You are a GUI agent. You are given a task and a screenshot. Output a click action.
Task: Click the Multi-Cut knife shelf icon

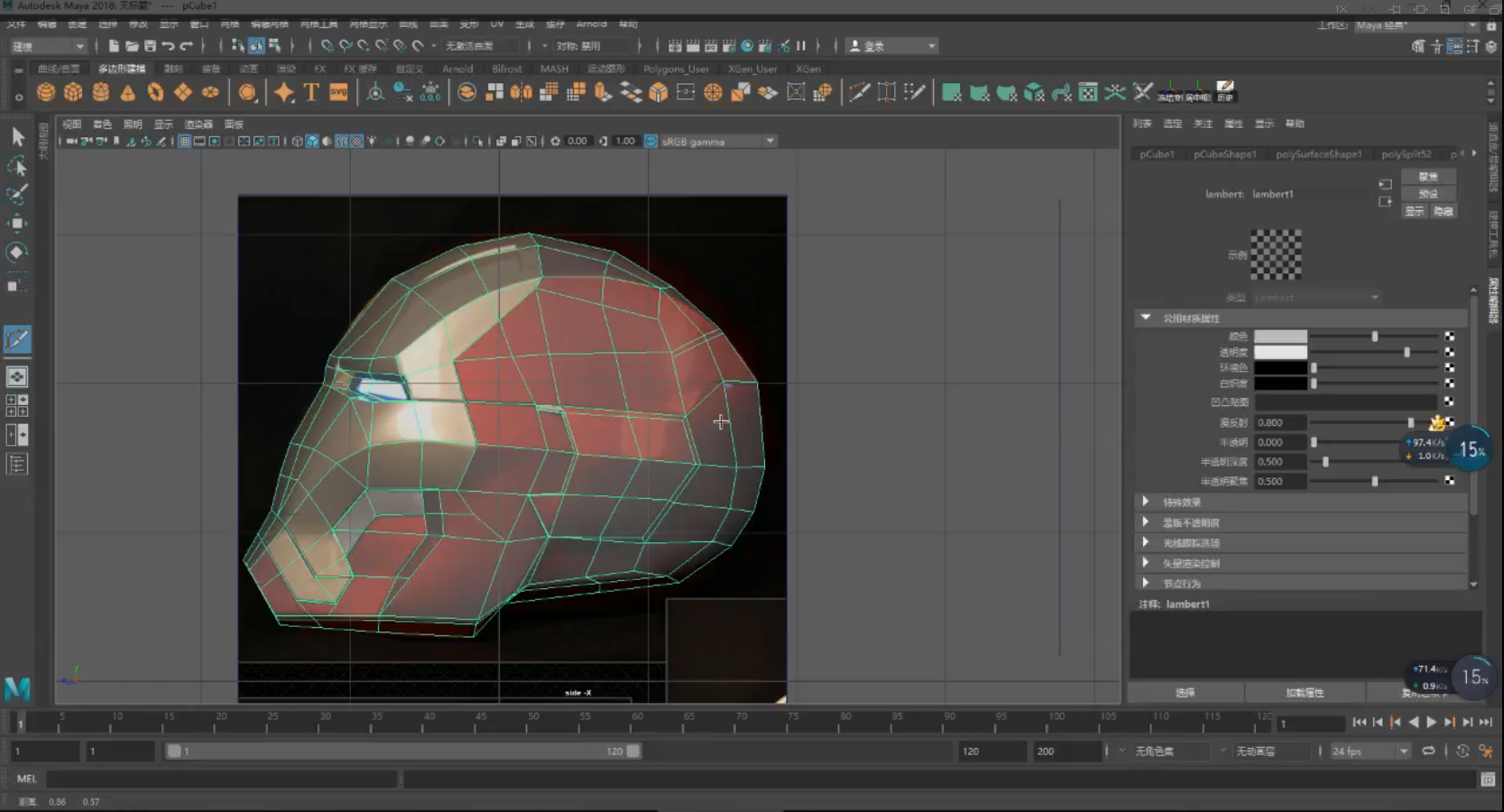coord(860,92)
